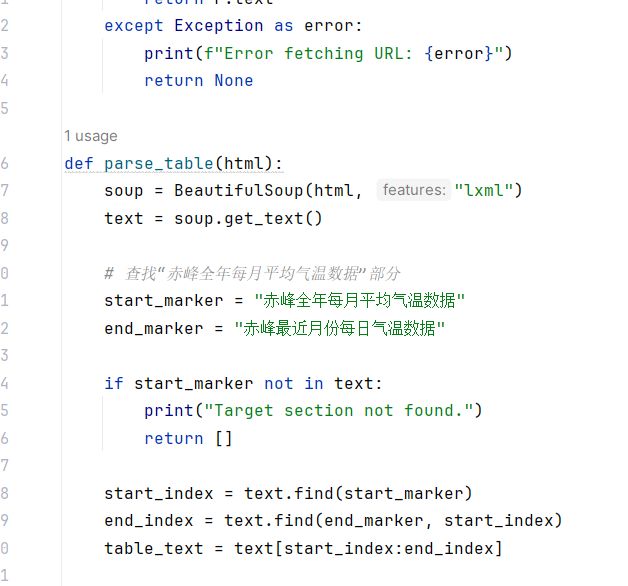628x586 pixels.
Task: Click gutter line number beside soup assignment
Action: (4, 190)
